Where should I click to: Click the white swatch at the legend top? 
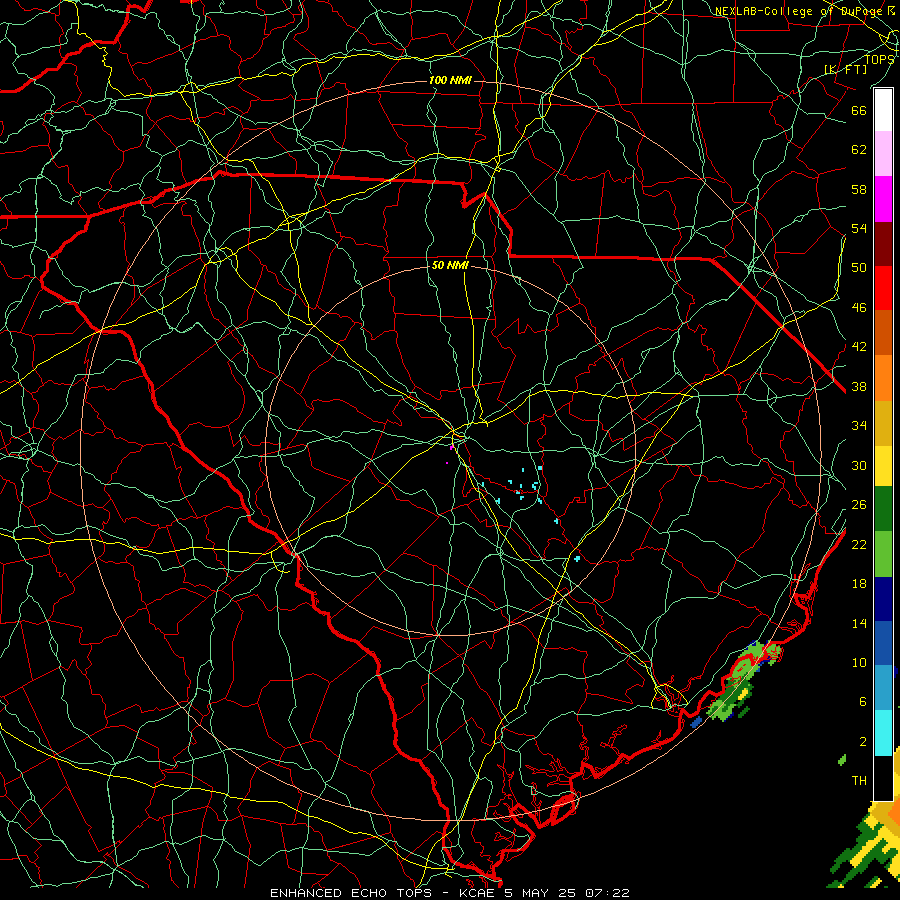pos(883,110)
